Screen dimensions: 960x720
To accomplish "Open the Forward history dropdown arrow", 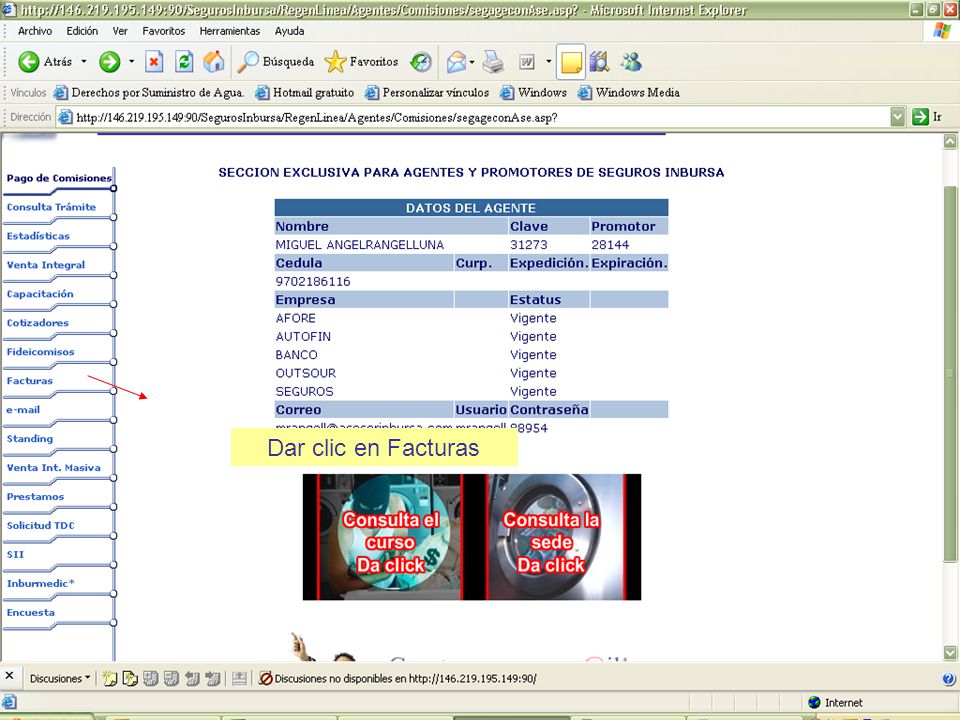I will [x=131, y=62].
